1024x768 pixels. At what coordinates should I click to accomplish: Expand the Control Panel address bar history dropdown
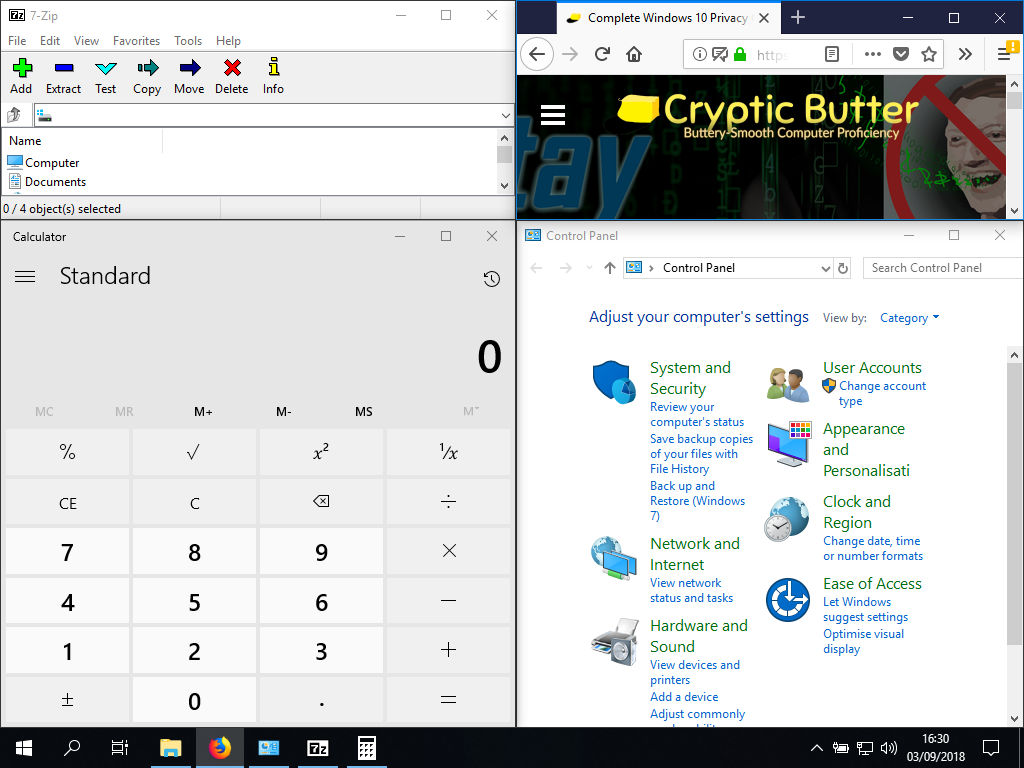point(825,268)
